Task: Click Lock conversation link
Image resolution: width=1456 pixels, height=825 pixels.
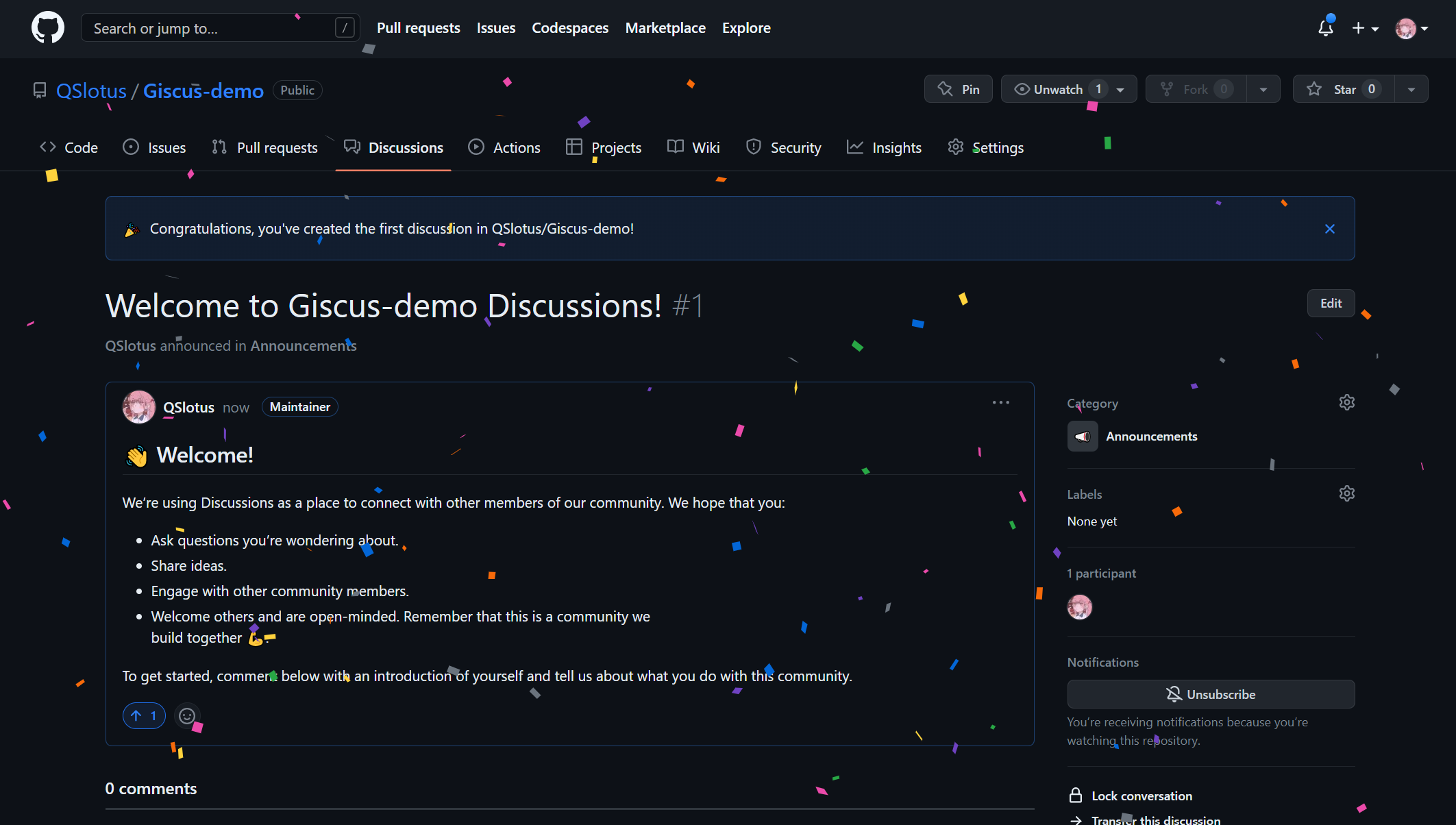Action: (x=1141, y=796)
